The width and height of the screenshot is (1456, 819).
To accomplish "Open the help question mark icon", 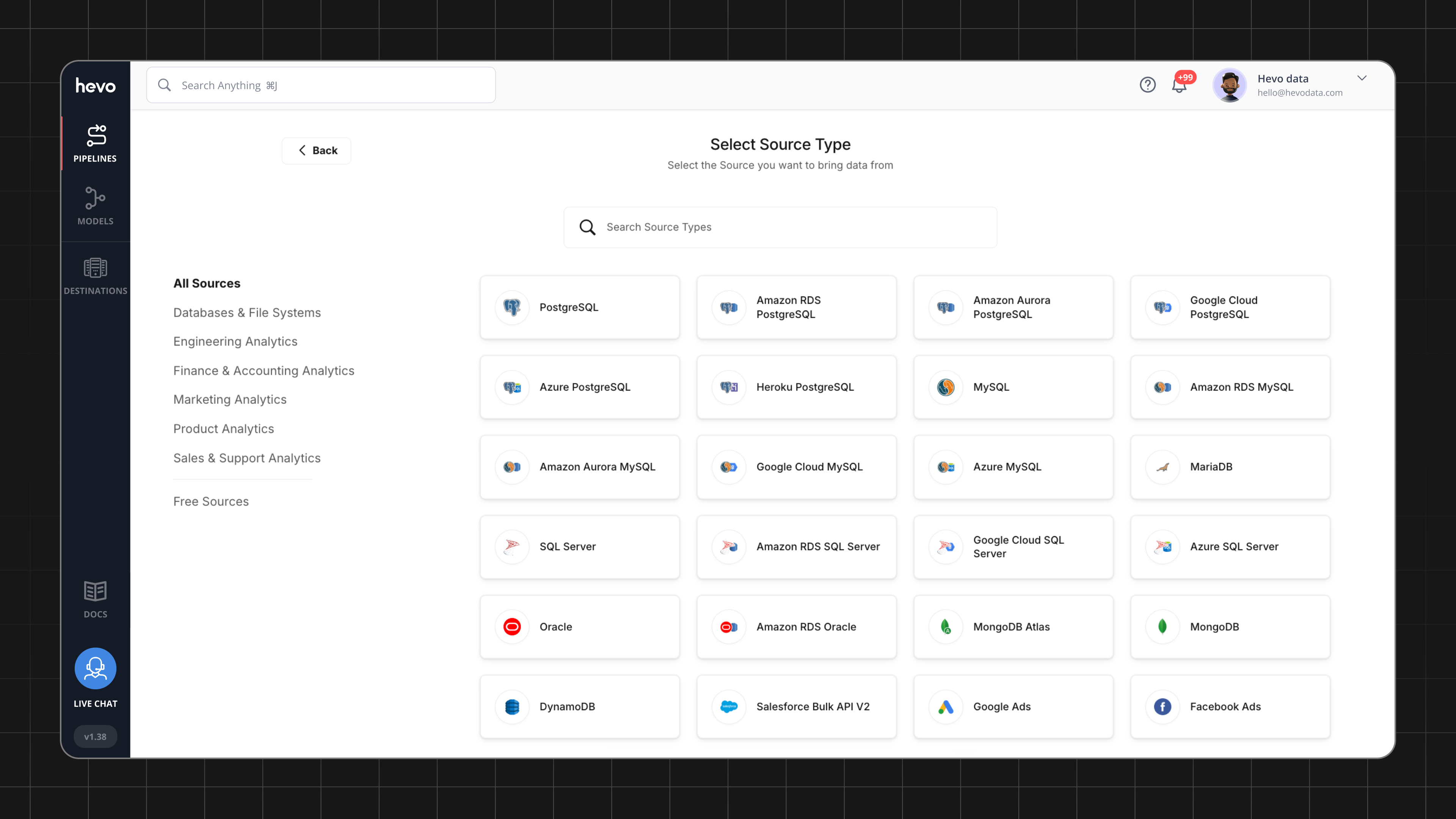I will click(1147, 85).
